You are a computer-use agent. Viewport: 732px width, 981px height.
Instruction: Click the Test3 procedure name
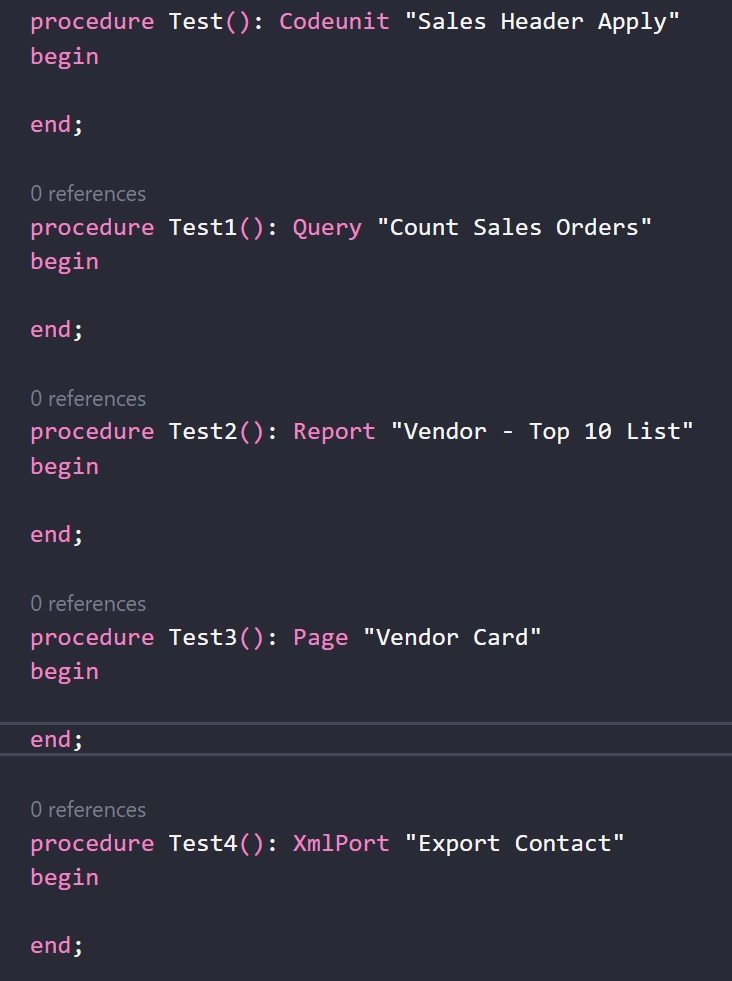tap(203, 638)
